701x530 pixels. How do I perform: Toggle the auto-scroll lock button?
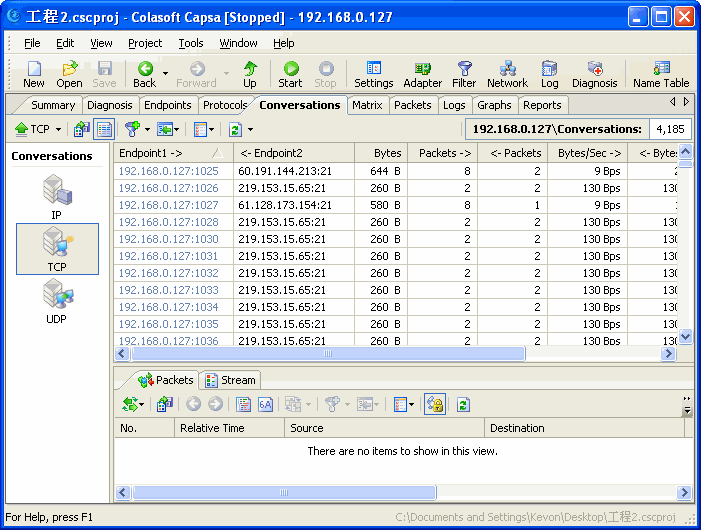coord(435,404)
